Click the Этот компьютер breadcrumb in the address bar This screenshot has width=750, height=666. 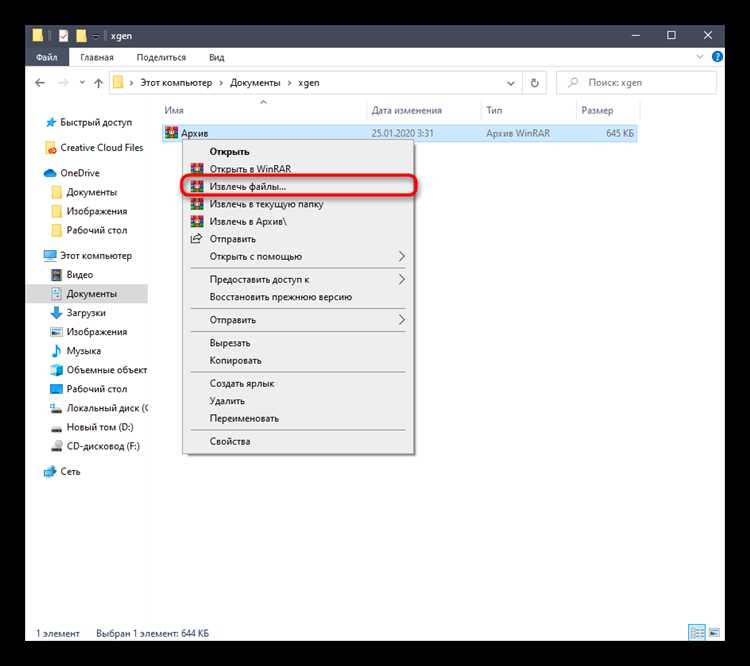pyautogui.click(x=176, y=83)
